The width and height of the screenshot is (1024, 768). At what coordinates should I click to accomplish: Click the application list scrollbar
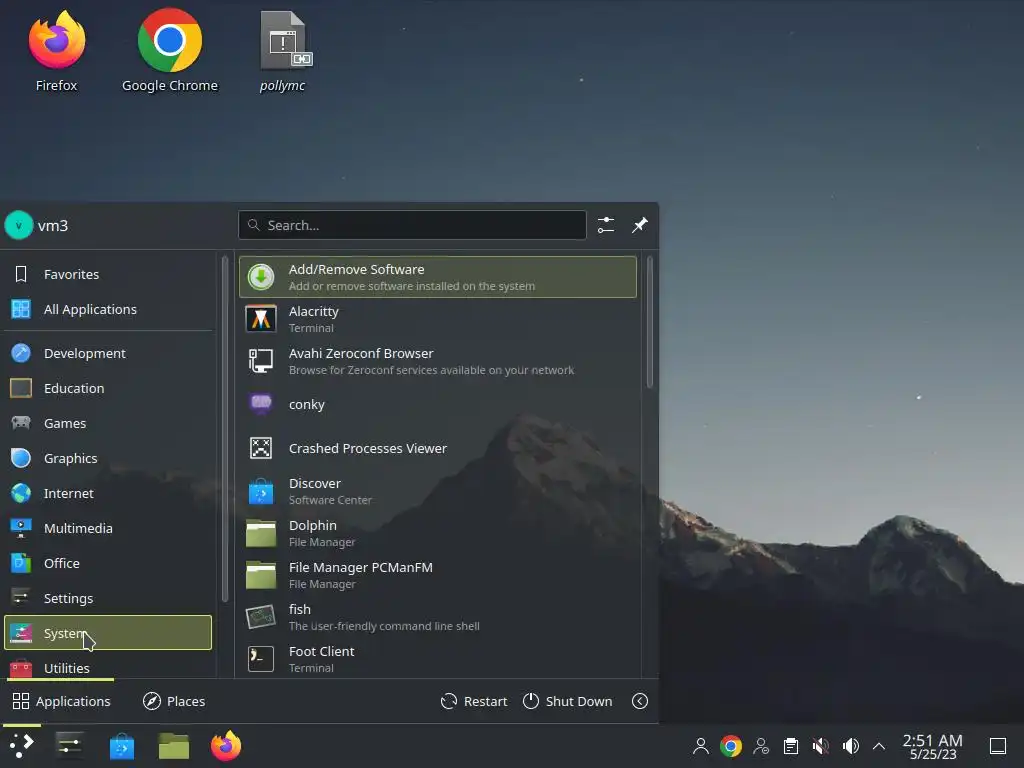tap(650, 323)
